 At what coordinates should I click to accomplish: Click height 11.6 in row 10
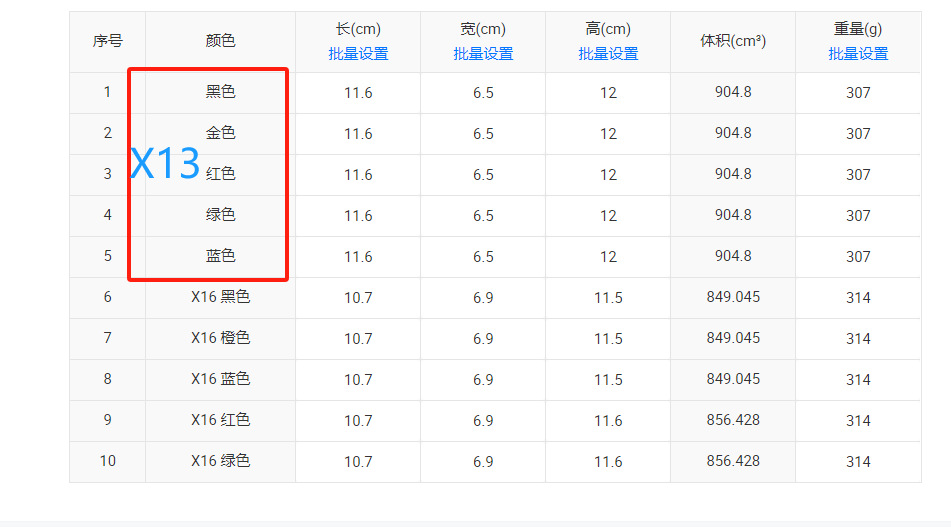click(x=608, y=462)
